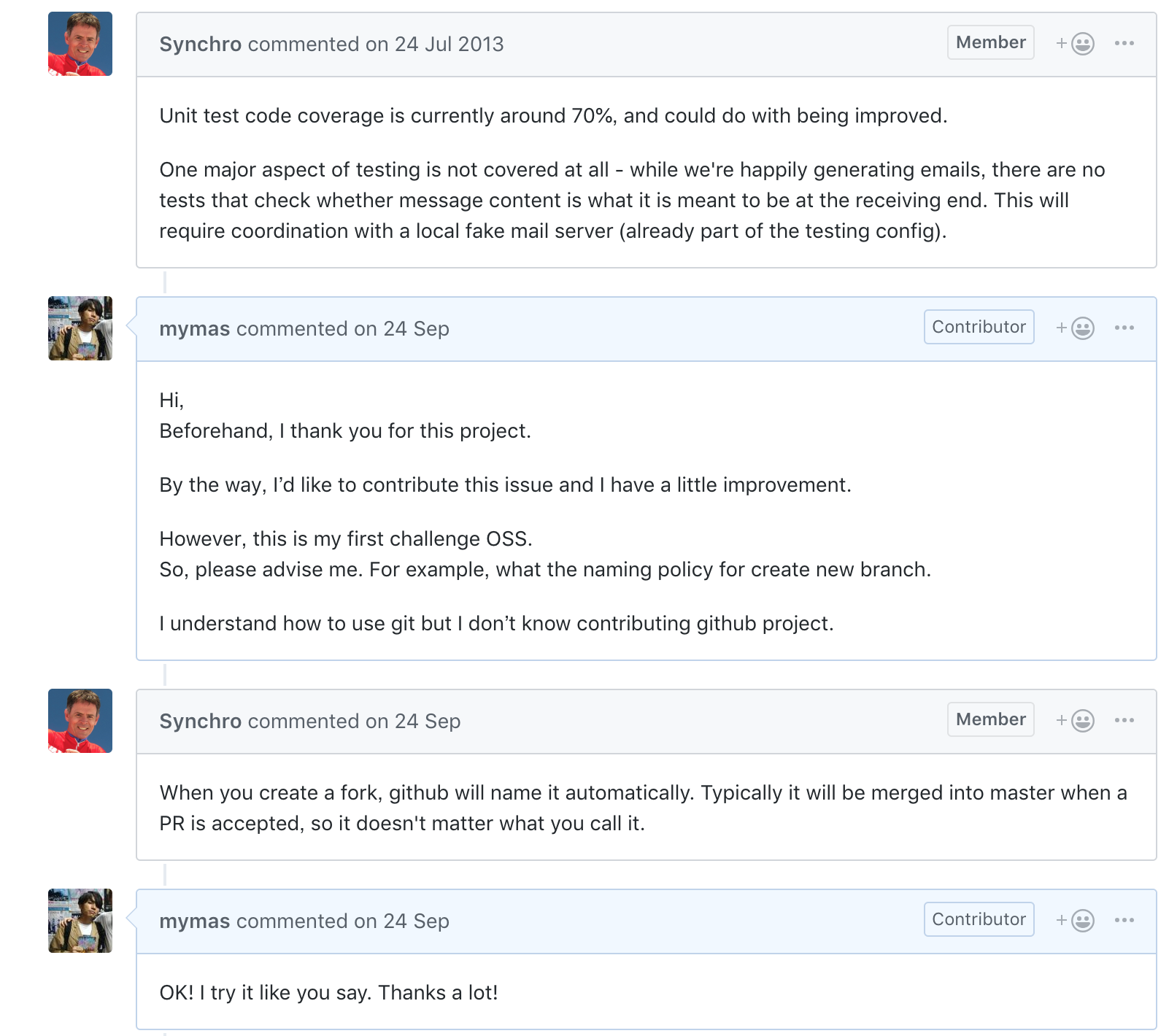Open mymas's avatar beside the last comment
The width and height of the screenshot is (1169, 1036).
80,921
